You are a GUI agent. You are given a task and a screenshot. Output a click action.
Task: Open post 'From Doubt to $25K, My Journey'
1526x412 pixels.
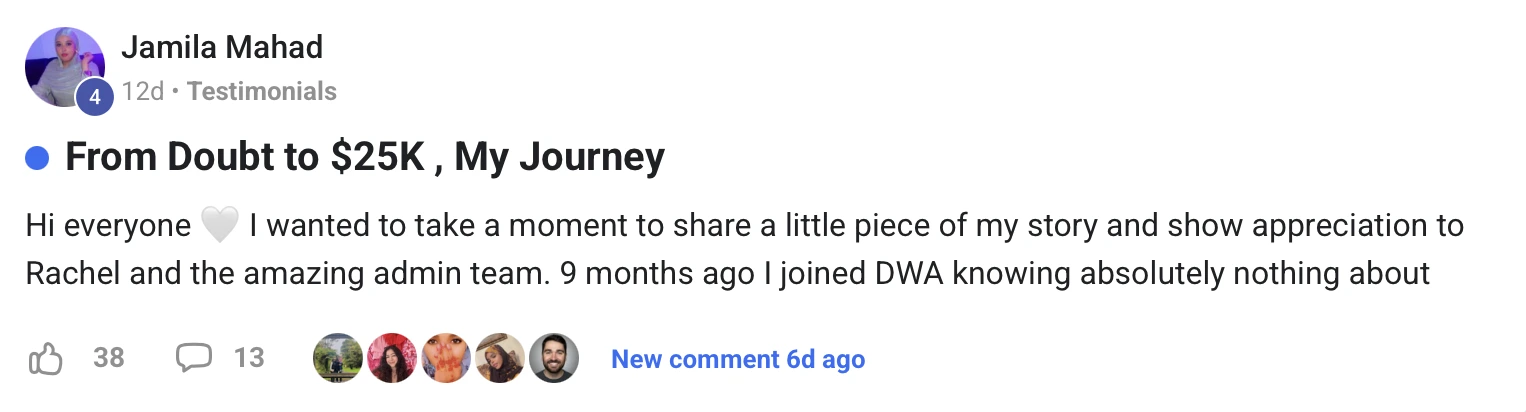pyautogui.click(x=365, y=158)
